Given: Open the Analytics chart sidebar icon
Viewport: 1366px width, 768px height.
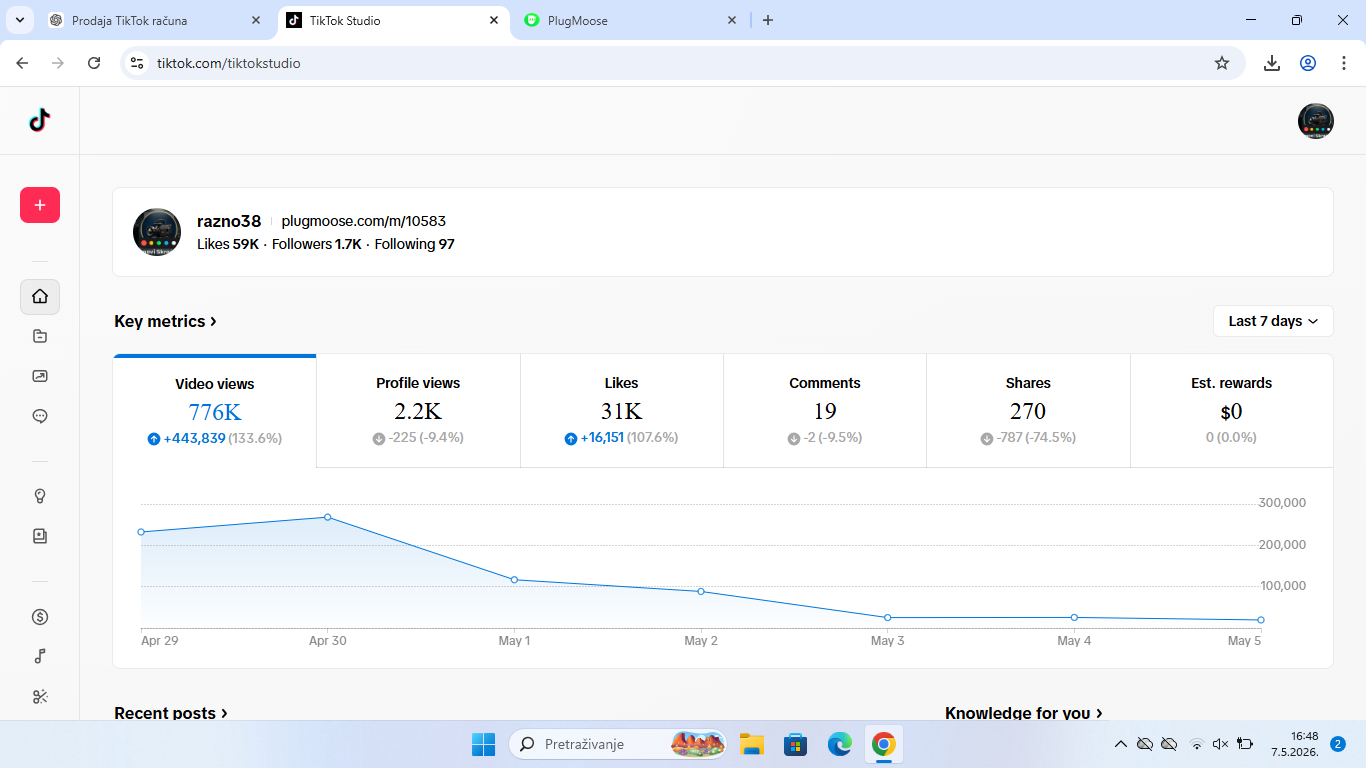Looking at the screenshot, I should (40, 376).
